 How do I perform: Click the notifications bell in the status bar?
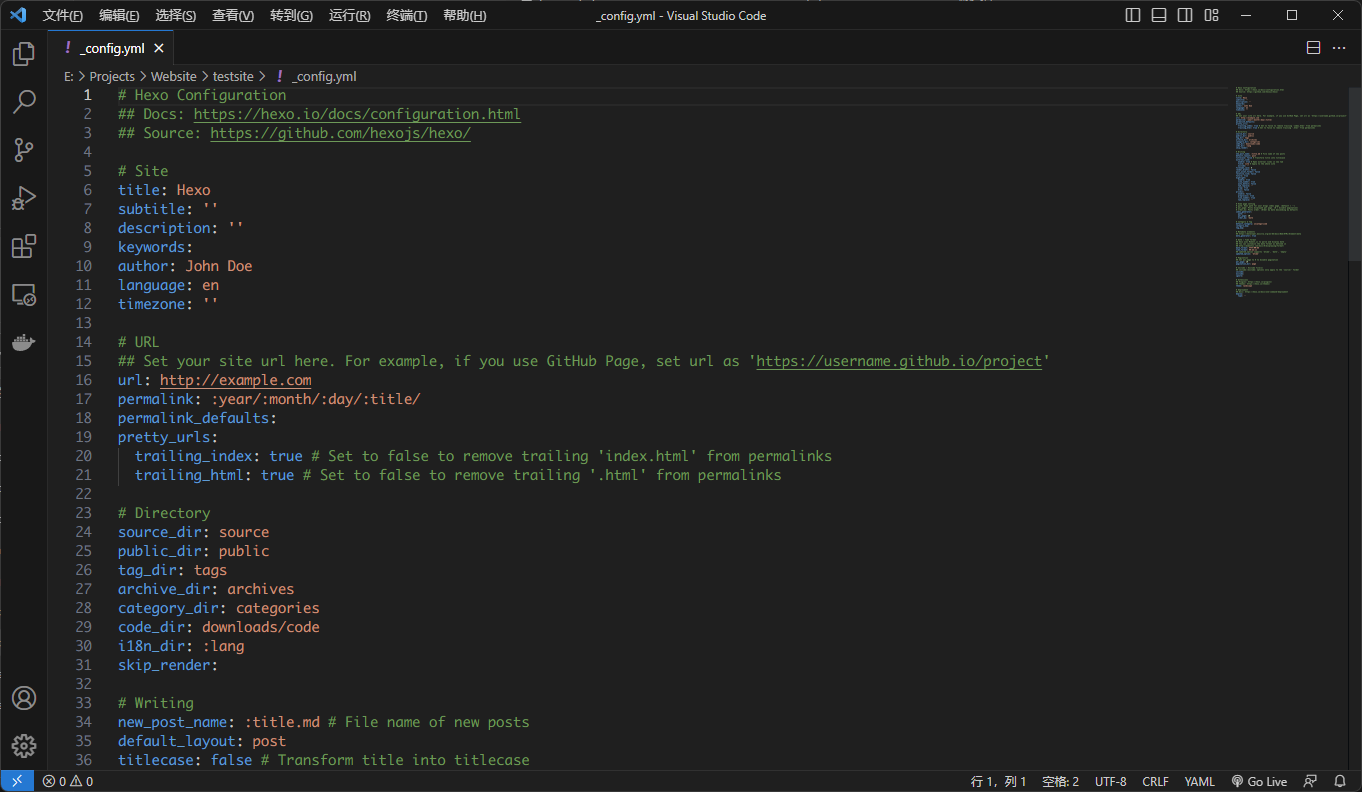pyautogui.click(x=1340, y=781)
